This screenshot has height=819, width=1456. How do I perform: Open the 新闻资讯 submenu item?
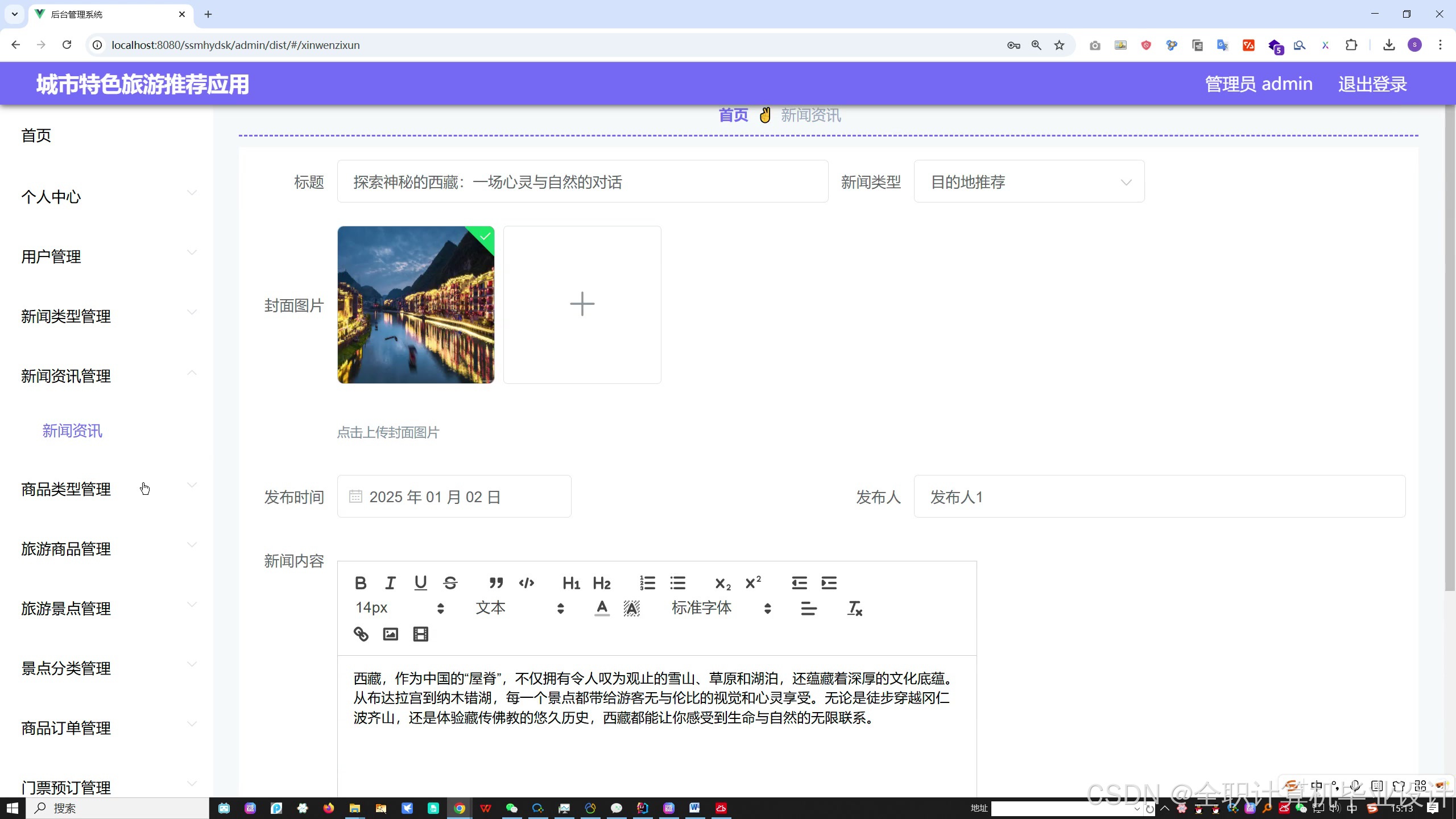coord(72,431)
